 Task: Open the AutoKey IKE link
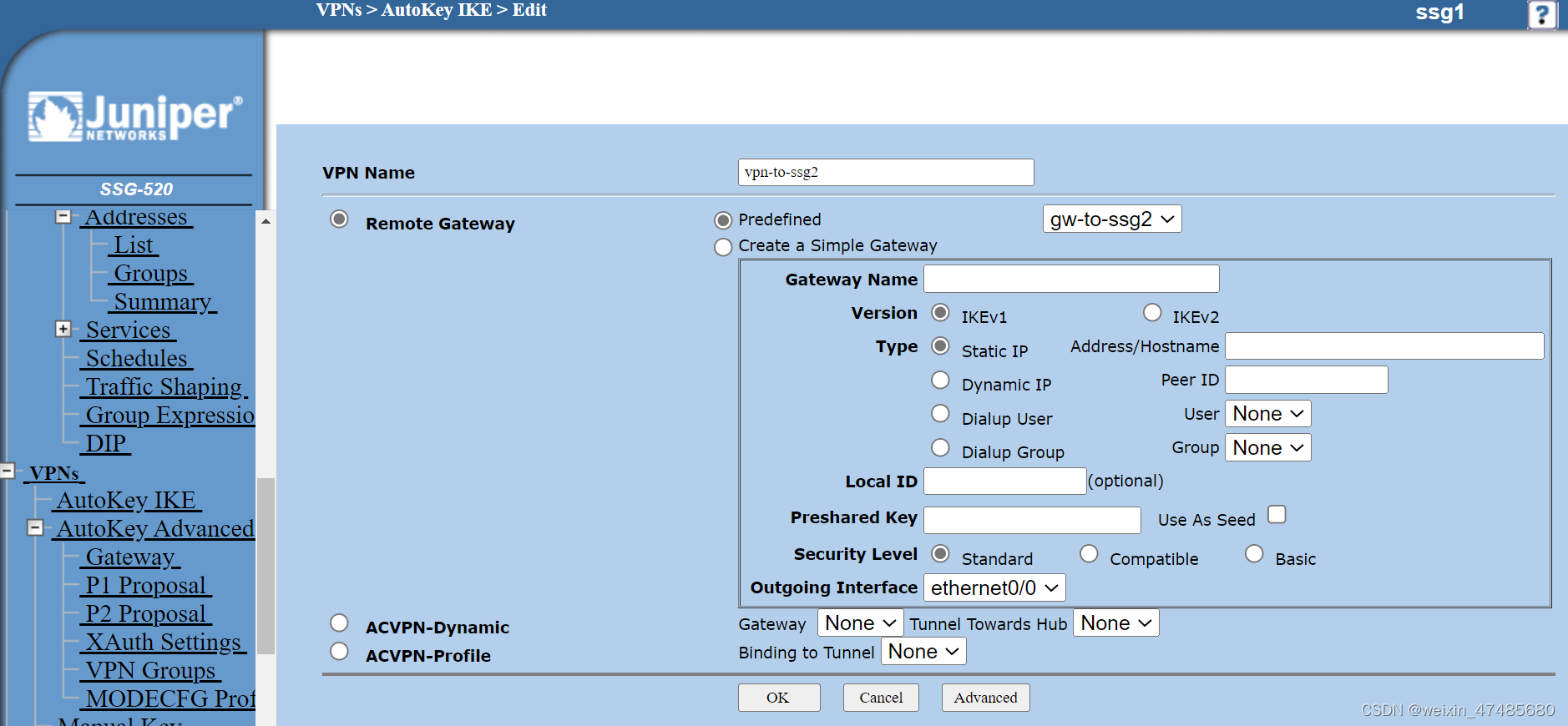(x=127, y=501)
